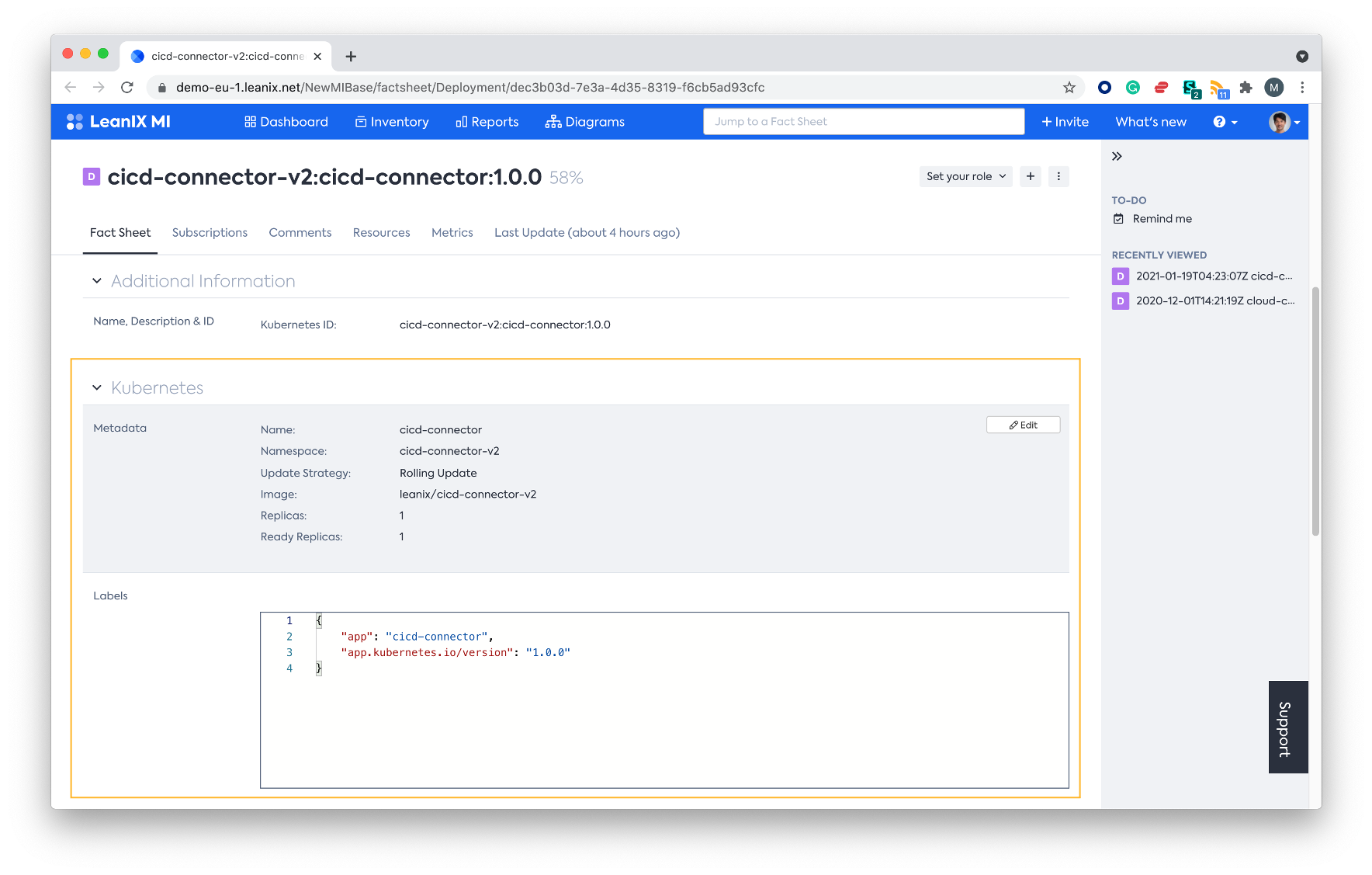Open the Diagrams menu item

(x=585, y=122)
